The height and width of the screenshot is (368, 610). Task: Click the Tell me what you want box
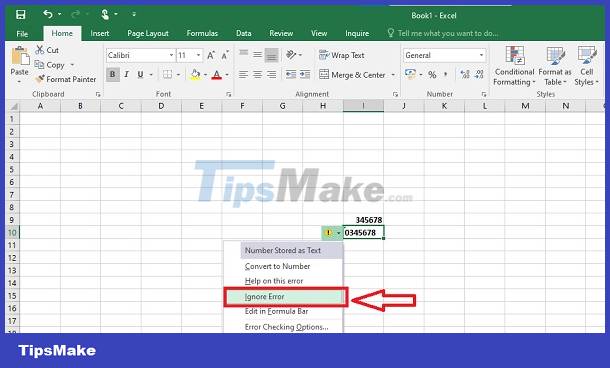point(443,33)
